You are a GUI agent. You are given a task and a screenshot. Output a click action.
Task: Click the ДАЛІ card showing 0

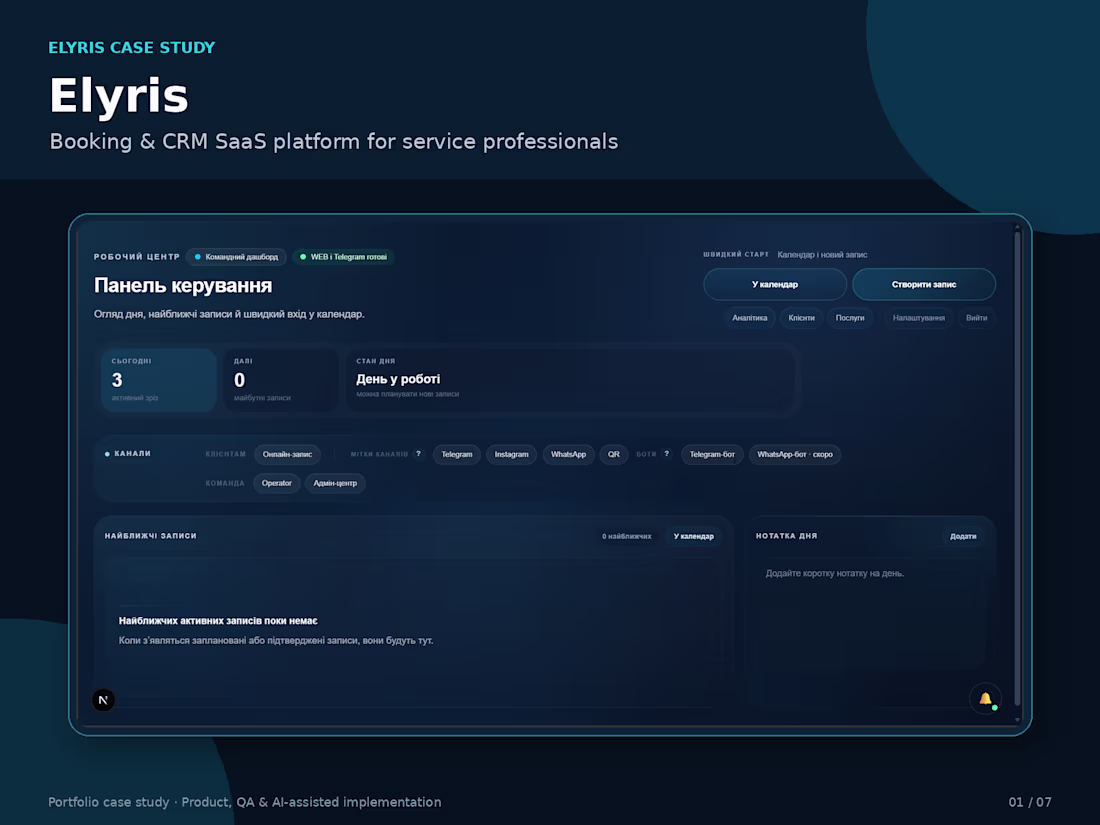pyautogui.click(x=281, y=380)
